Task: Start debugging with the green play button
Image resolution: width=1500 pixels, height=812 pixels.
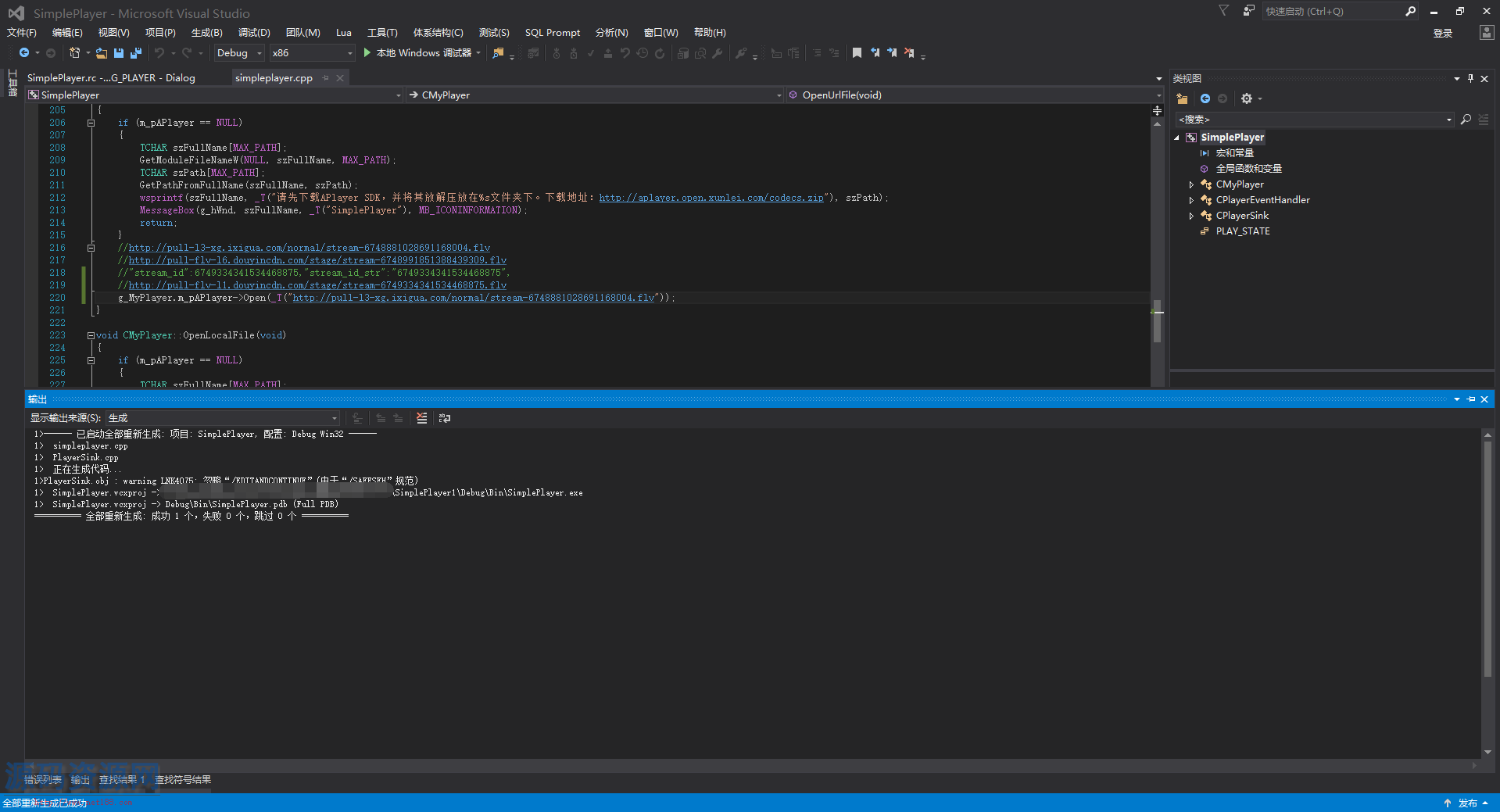Action: [367, 53]
